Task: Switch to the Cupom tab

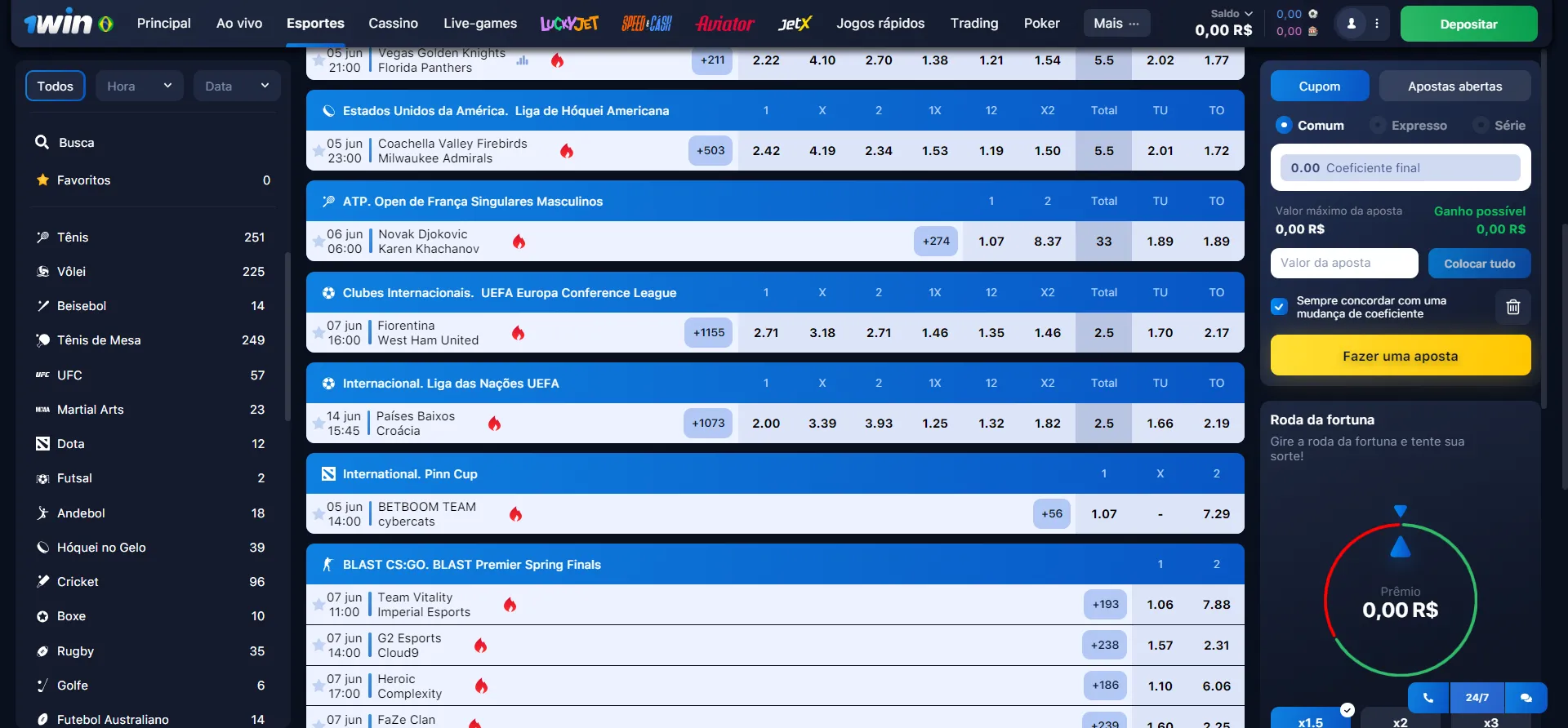Action: point(1320,86)
